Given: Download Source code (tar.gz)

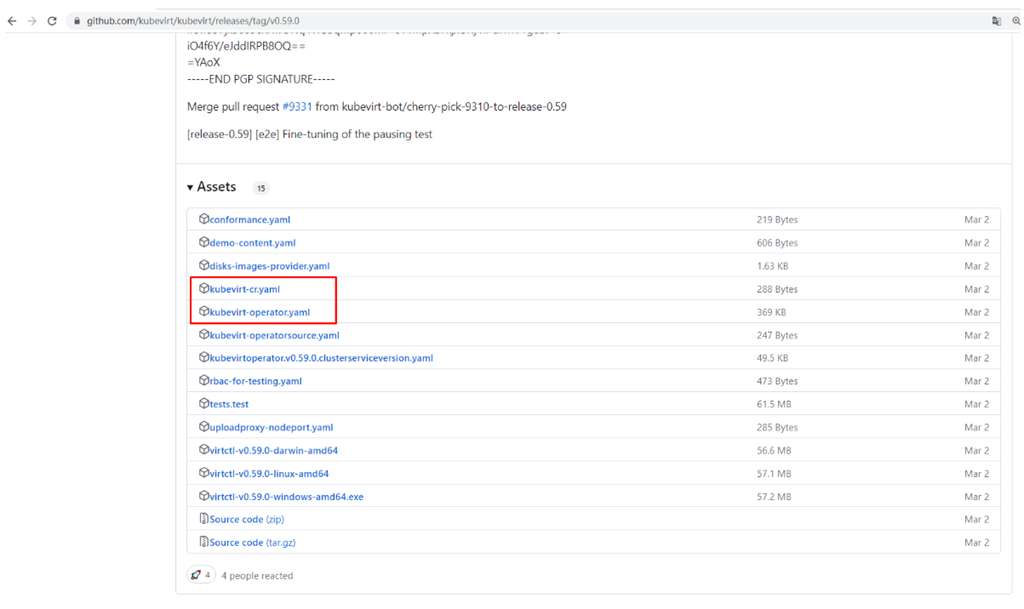Looking at the screenshot, I should 253,543.
